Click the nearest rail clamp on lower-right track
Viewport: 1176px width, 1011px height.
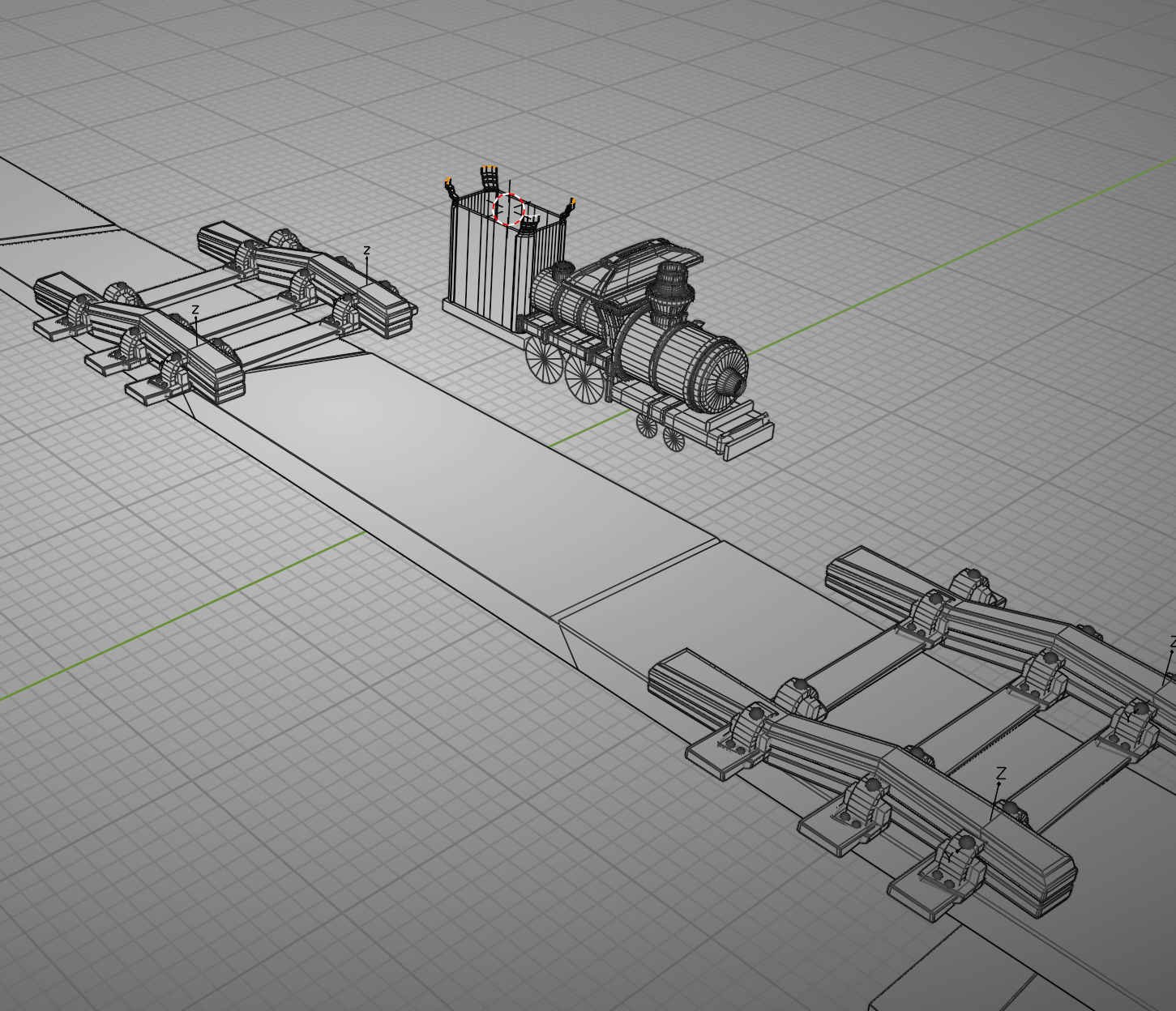(956, 859)
